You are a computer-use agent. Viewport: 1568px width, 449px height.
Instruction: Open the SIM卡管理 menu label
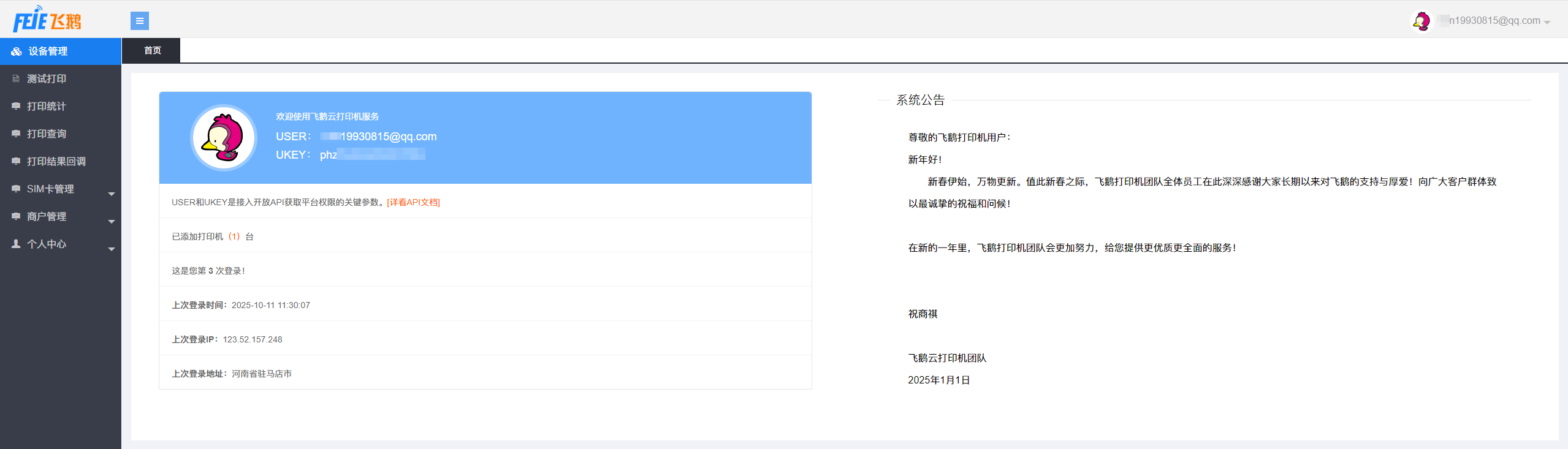click(x=50, y=189)
